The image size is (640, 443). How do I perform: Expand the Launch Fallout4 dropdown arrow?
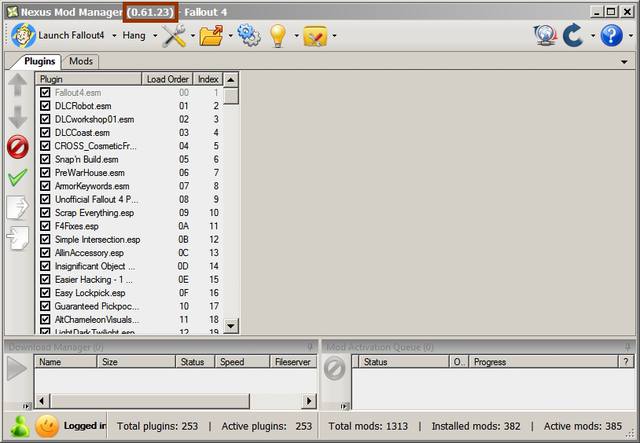(x=114, y=36)
